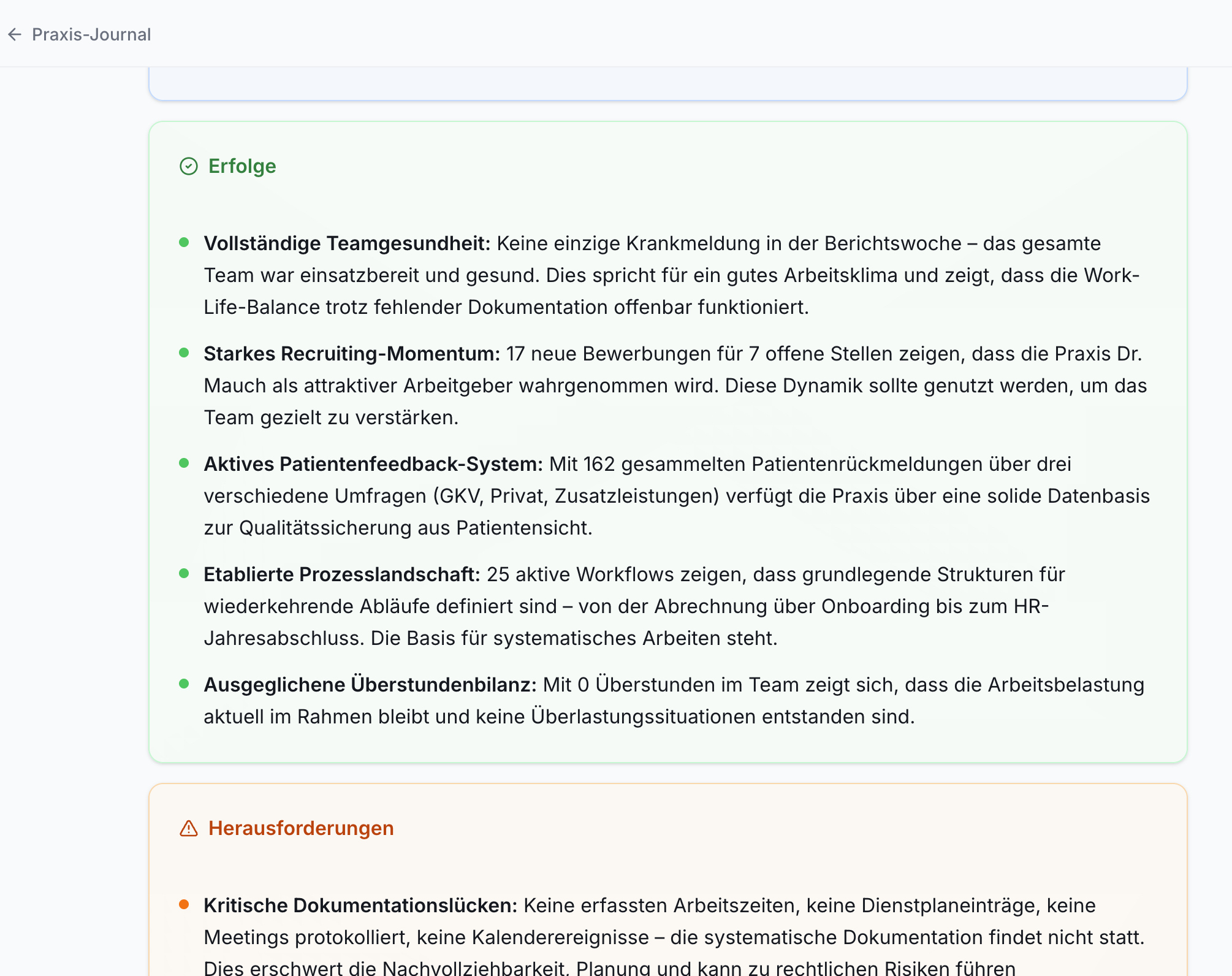The height and width of the screenshot is (976, 1232).
Task: Click 'Vollständige Teamgesundheit:' bold text
Action: coord(348,243)
